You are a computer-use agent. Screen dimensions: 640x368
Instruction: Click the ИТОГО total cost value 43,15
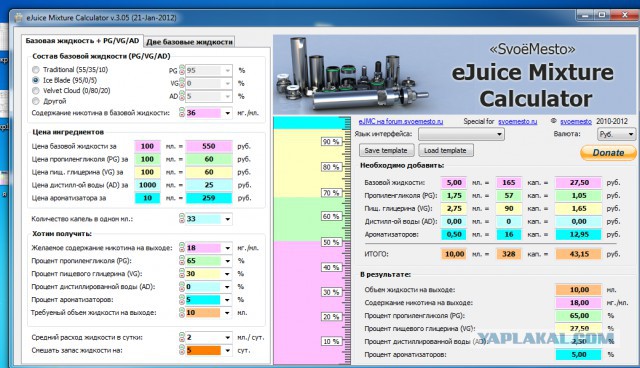(x=579, y=254)
